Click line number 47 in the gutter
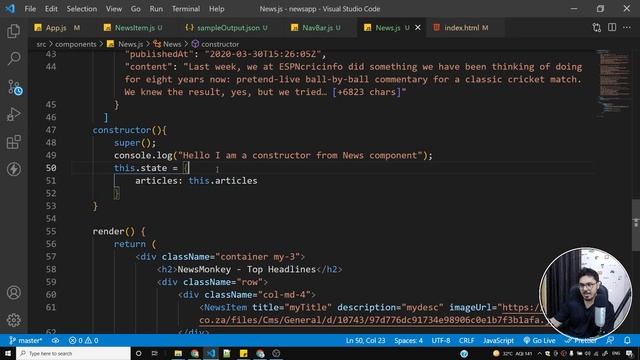The height and width of the screenshot is (360, 640). click(51, 130)
